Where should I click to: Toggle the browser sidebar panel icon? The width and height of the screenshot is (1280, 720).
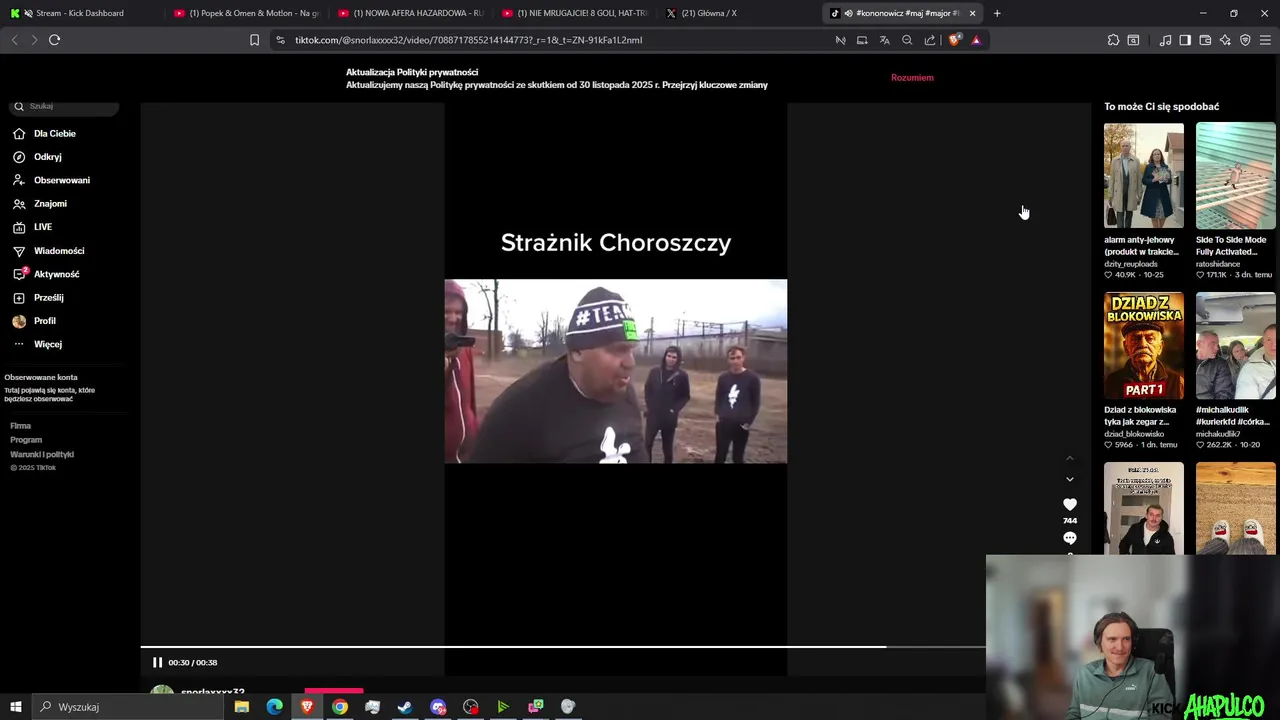coord(1185,40)
